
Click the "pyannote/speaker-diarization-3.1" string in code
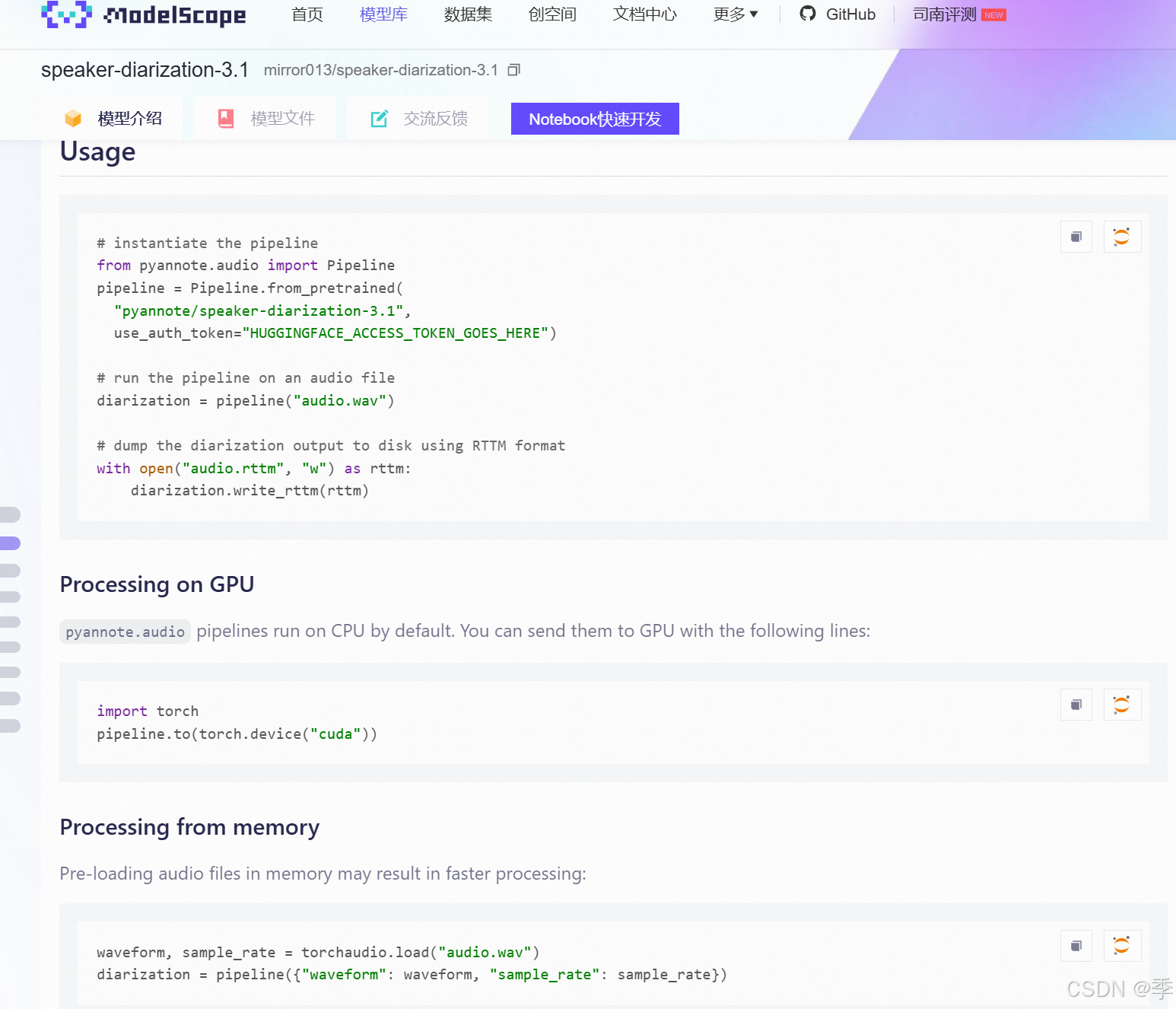[259, 310]
